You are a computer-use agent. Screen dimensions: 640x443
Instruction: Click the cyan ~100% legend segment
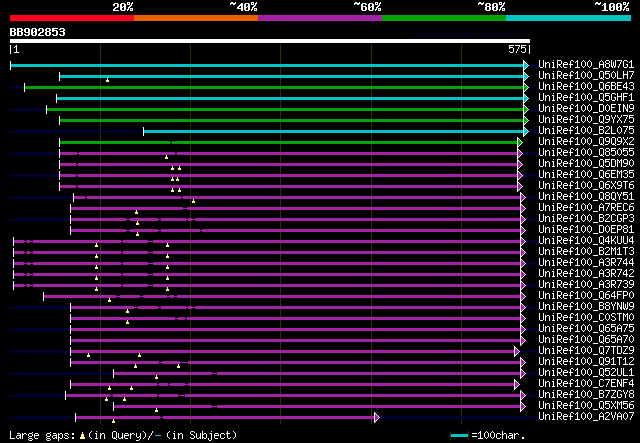[x=569, y=18]
